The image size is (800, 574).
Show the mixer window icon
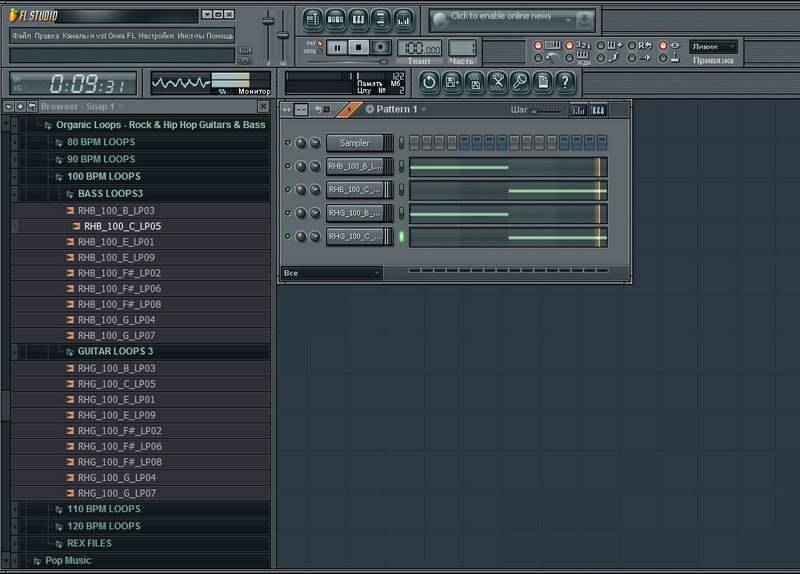[404, 19]
